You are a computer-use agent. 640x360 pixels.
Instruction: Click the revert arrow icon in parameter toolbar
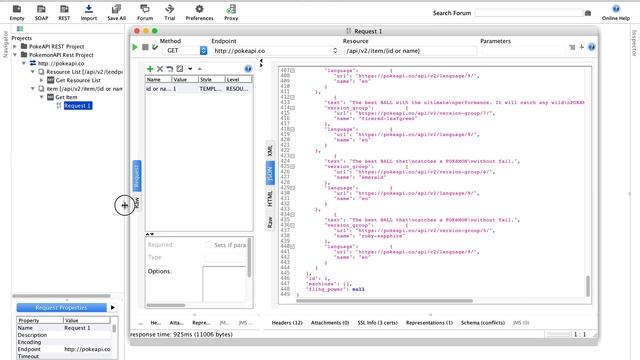point(170,69)
